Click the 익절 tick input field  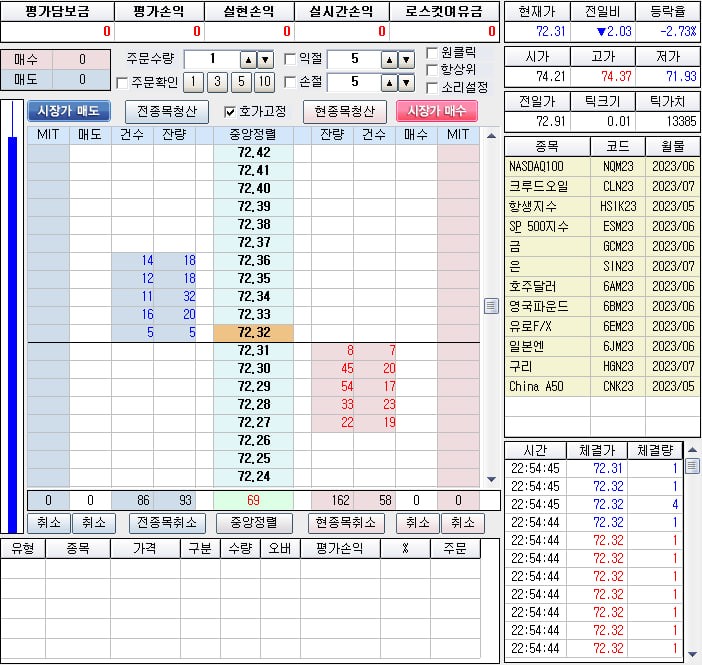(x=354, y=59)
